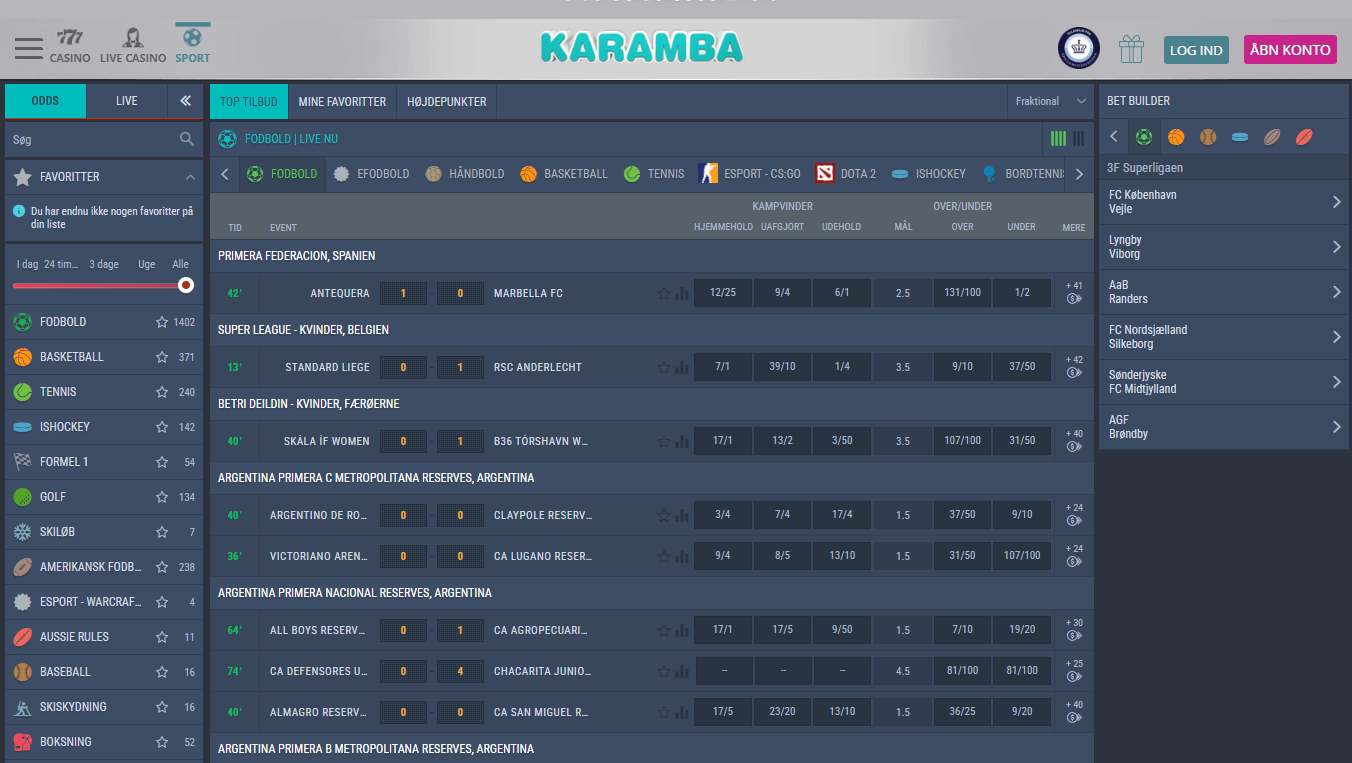Expand FC Nordsjælland vs Silkeborg
The width and height of the screenshot is (1352, 763).
[1224, 337]
